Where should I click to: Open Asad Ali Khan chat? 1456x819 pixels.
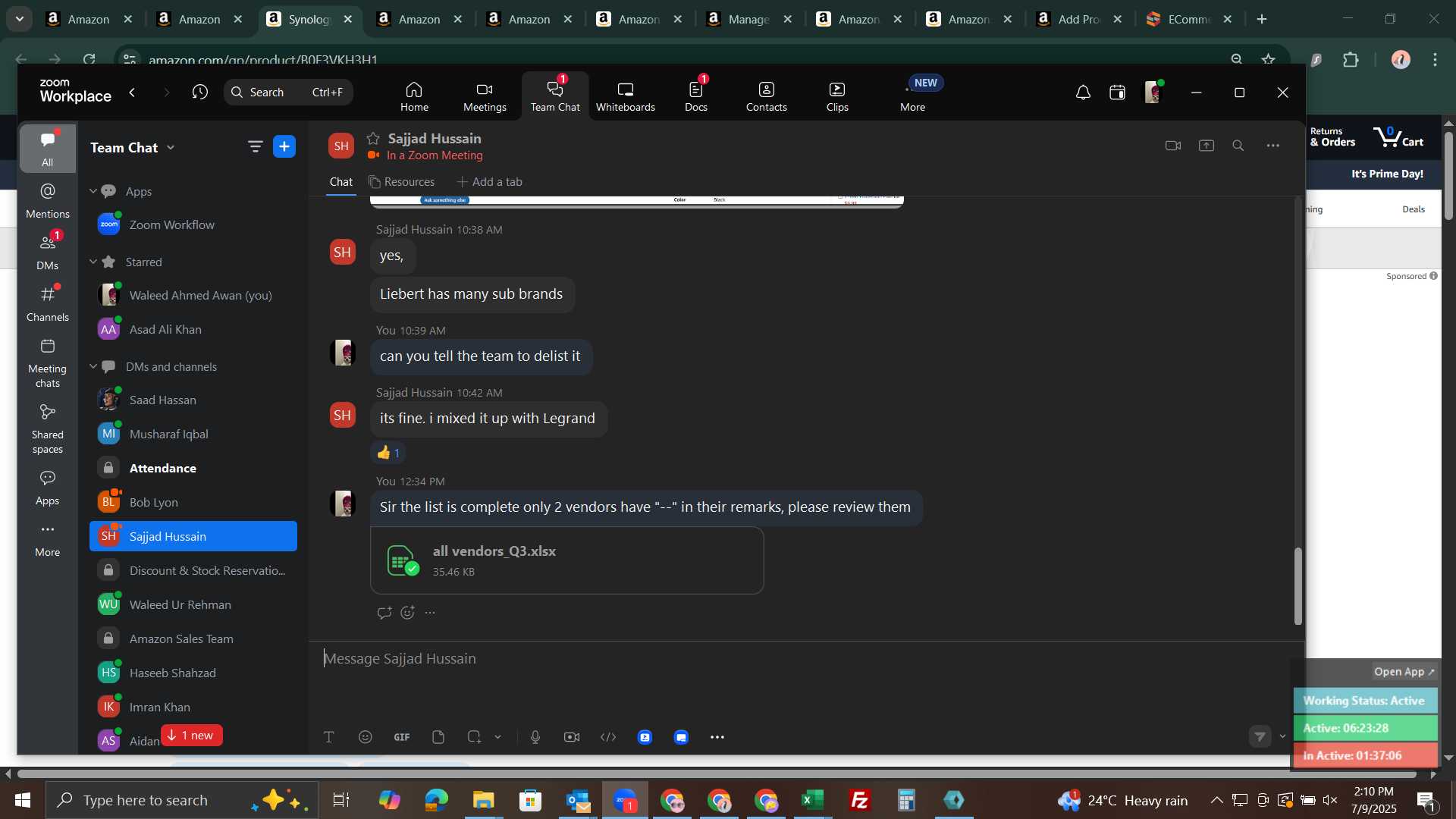click(193, 329)
